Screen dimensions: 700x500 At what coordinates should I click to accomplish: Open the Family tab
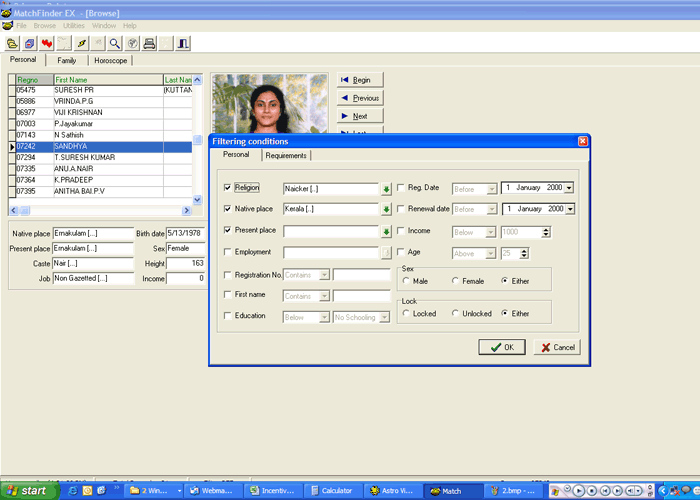point(67,60)
